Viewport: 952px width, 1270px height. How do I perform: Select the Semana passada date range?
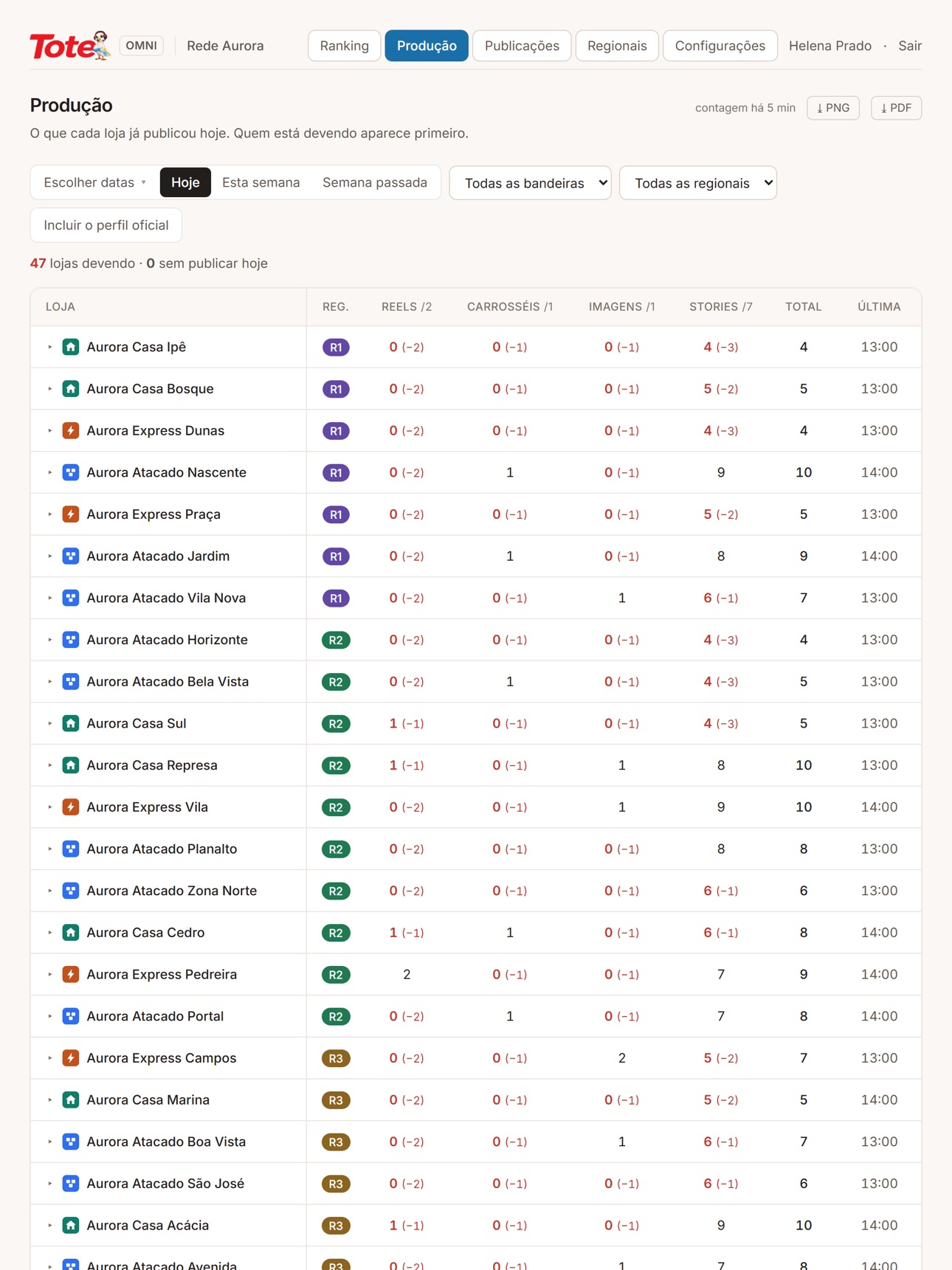375,182
